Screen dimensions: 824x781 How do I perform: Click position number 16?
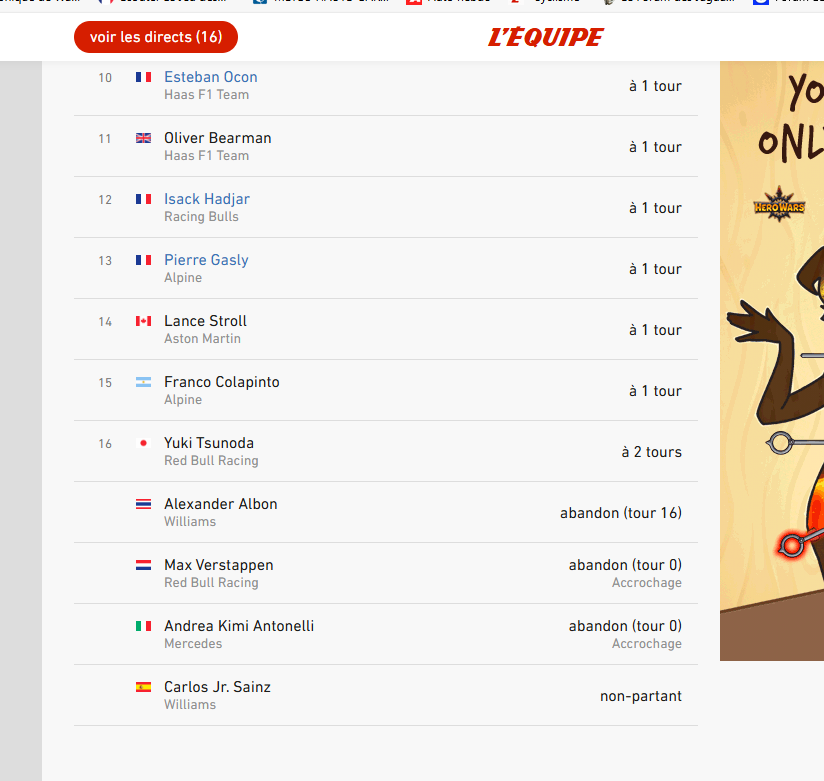coord(105,444)
